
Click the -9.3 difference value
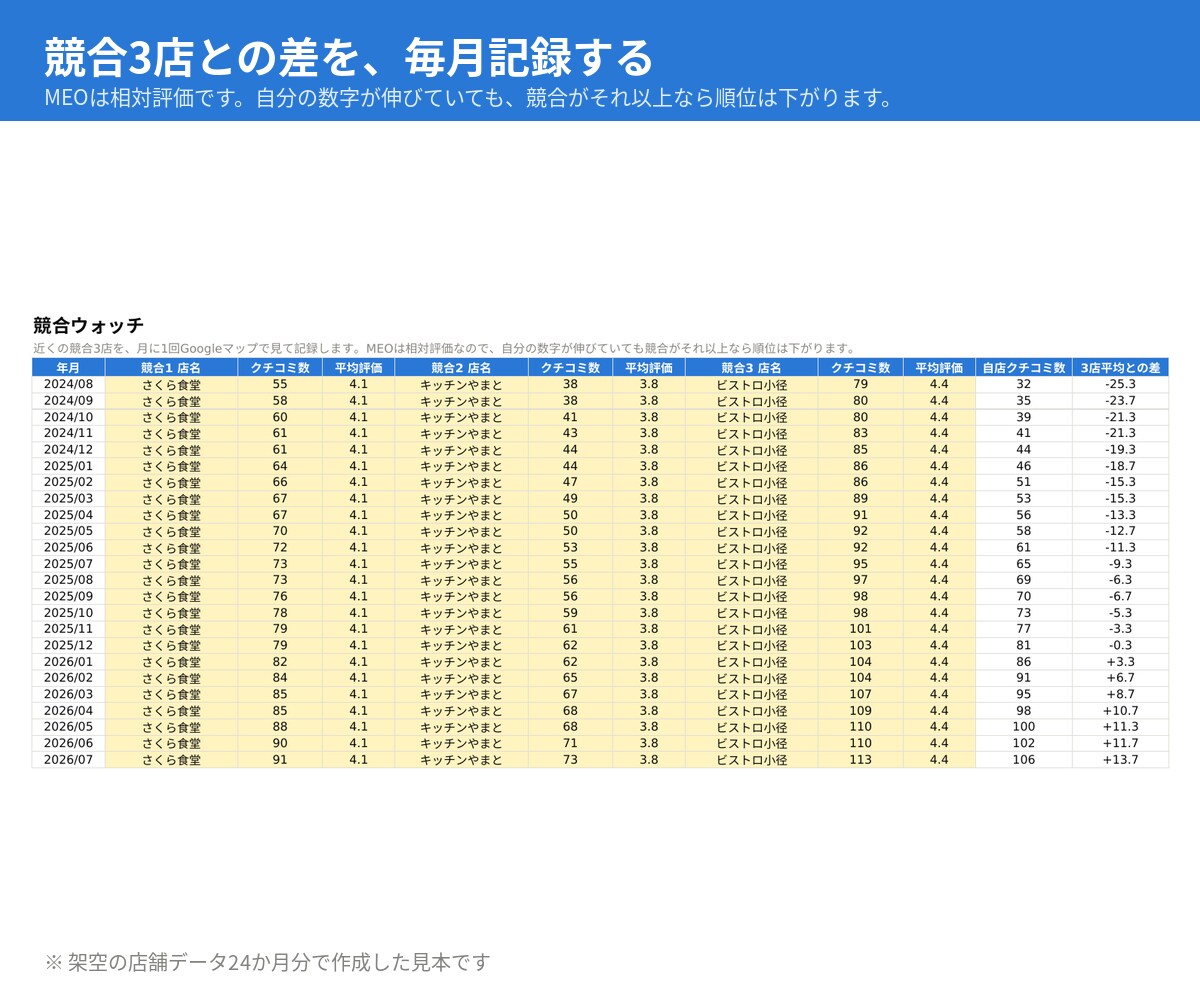[1120, 564]
